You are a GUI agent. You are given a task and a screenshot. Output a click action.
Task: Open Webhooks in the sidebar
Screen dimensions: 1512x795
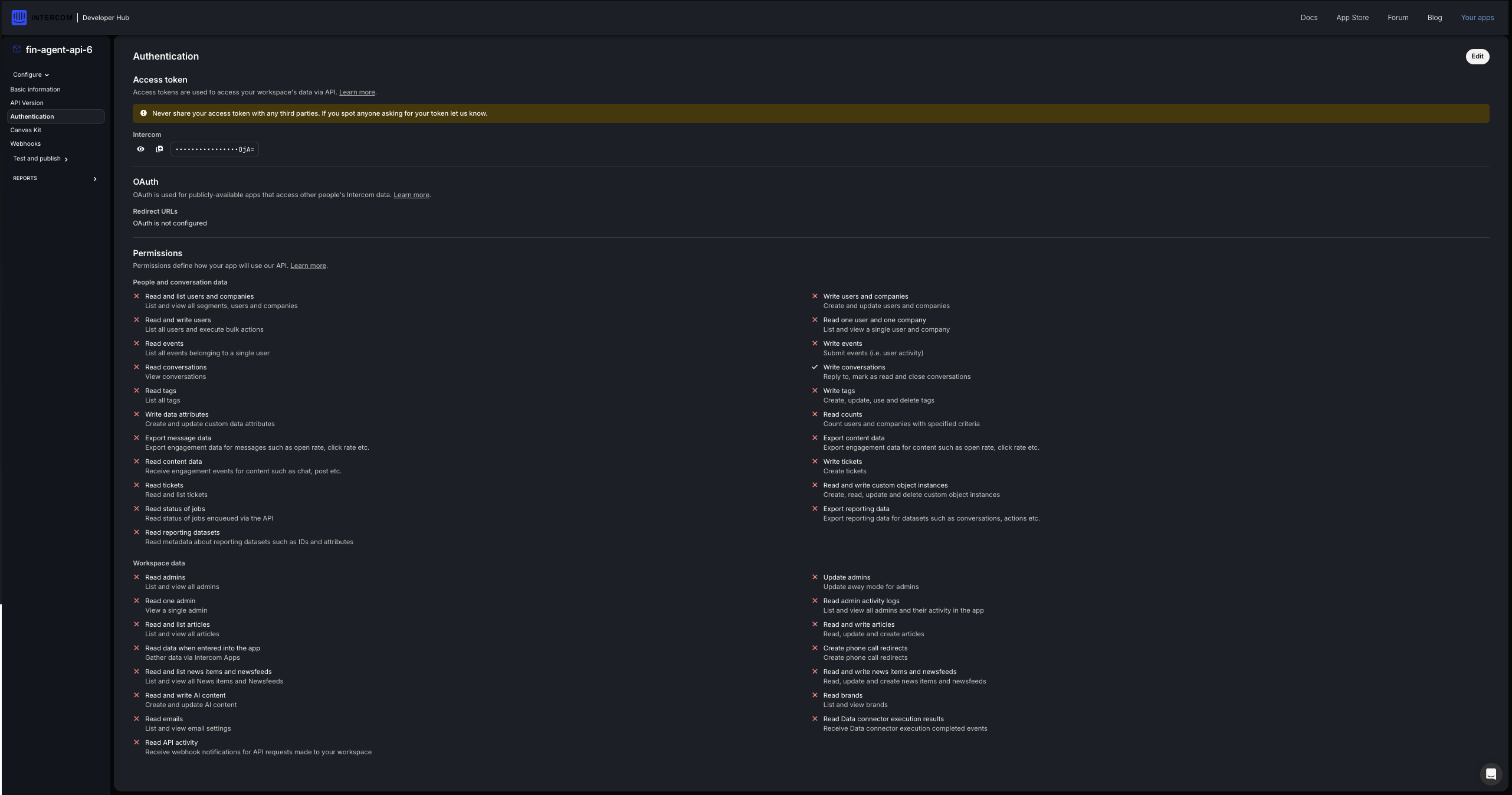tap(25, 143)
